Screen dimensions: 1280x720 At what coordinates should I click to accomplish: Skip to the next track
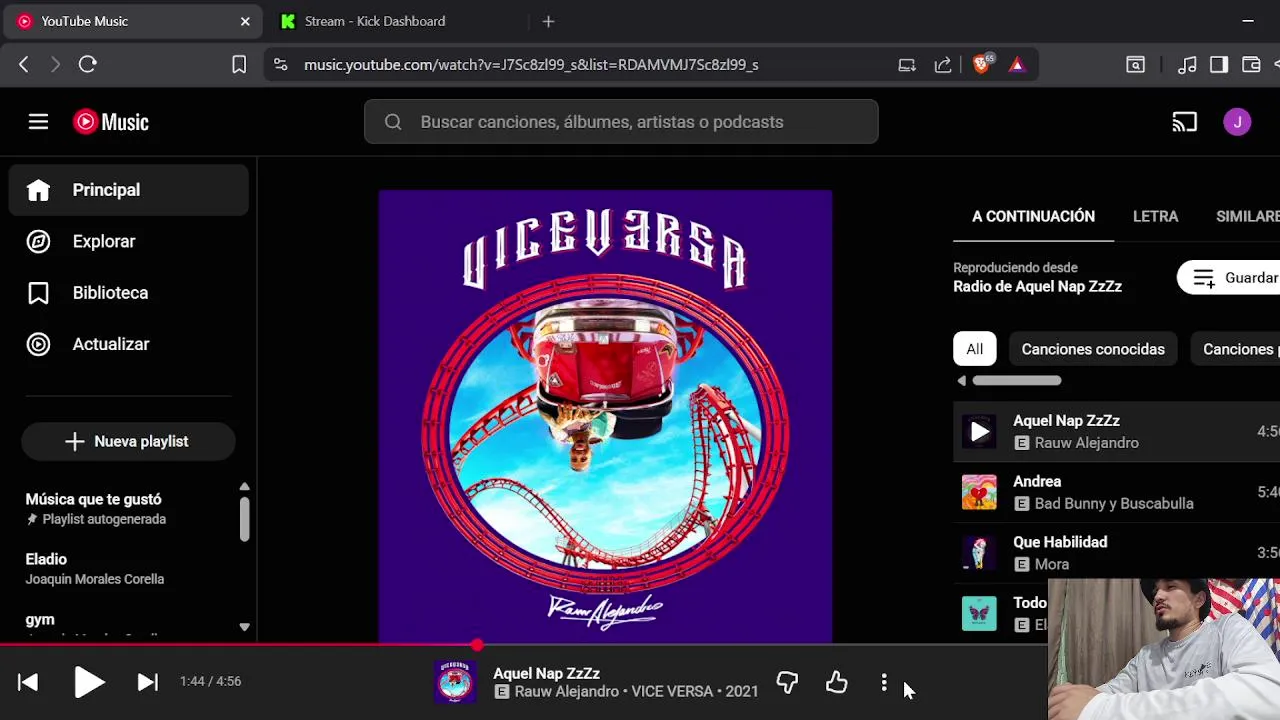tap(147, 682)
